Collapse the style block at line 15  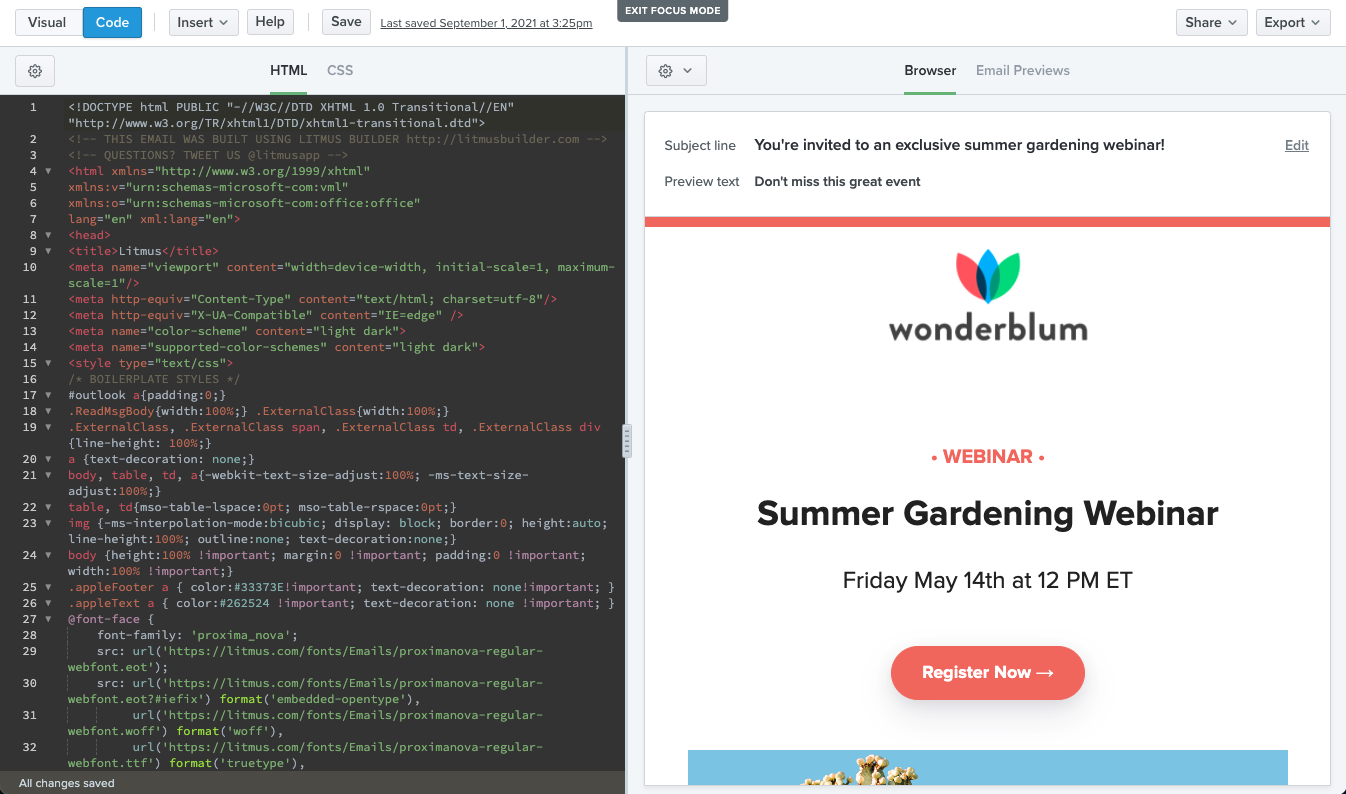[x=49, y=363]
